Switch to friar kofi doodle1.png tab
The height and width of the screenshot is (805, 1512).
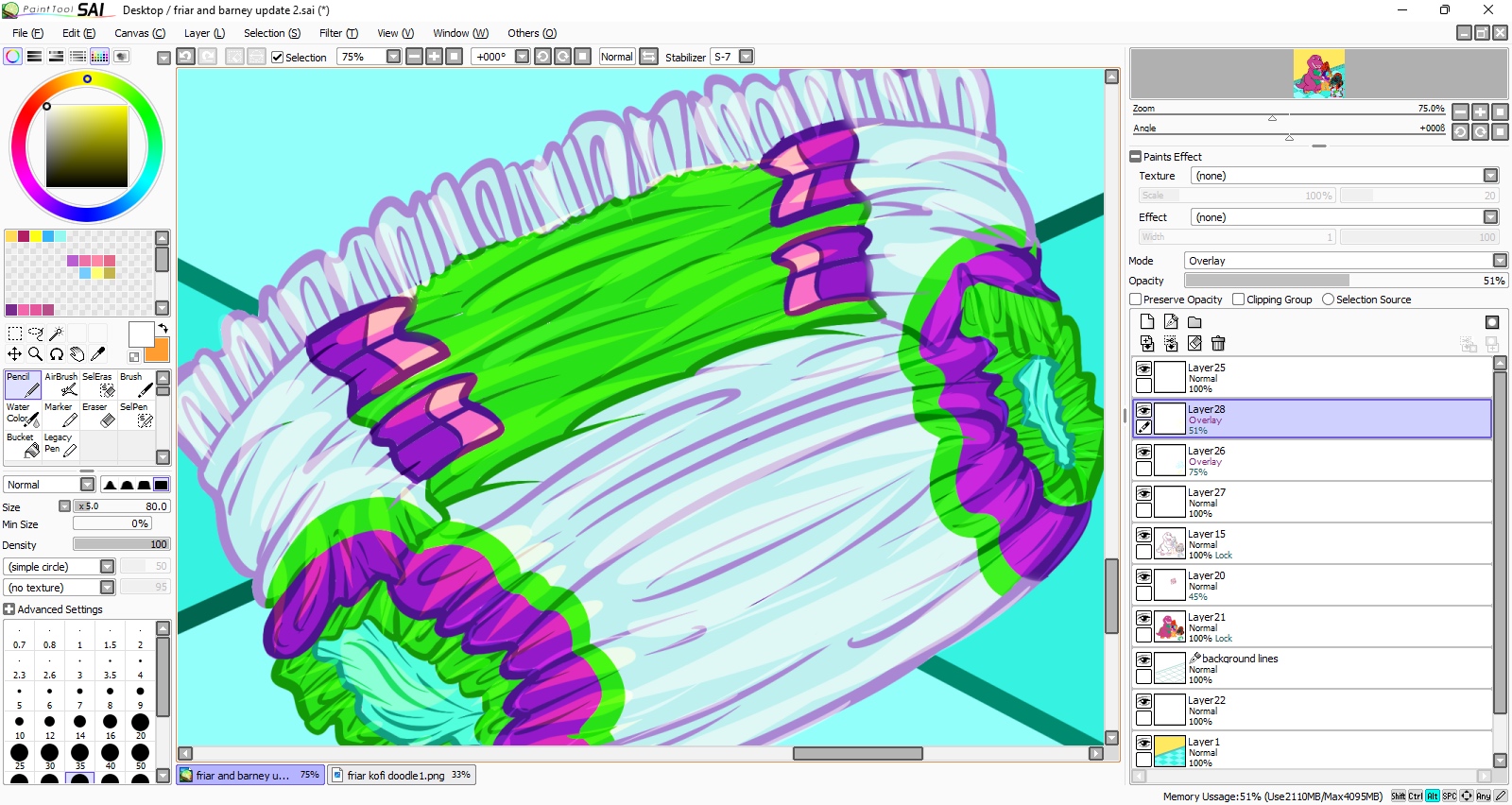click(x=402, y=776)
